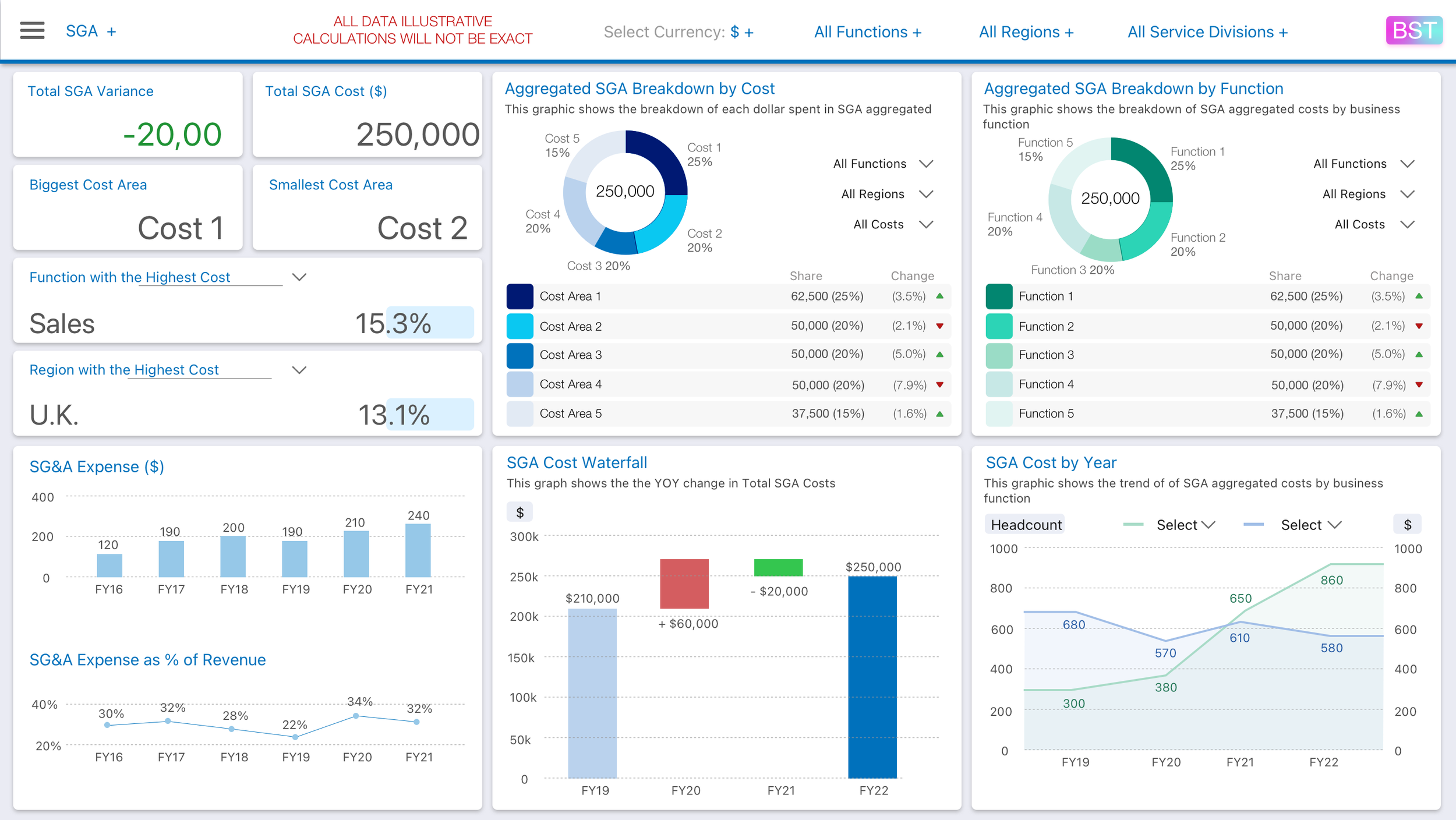
Task: Click the plus icon beside SGA
Action: click(x=112, y=31)
